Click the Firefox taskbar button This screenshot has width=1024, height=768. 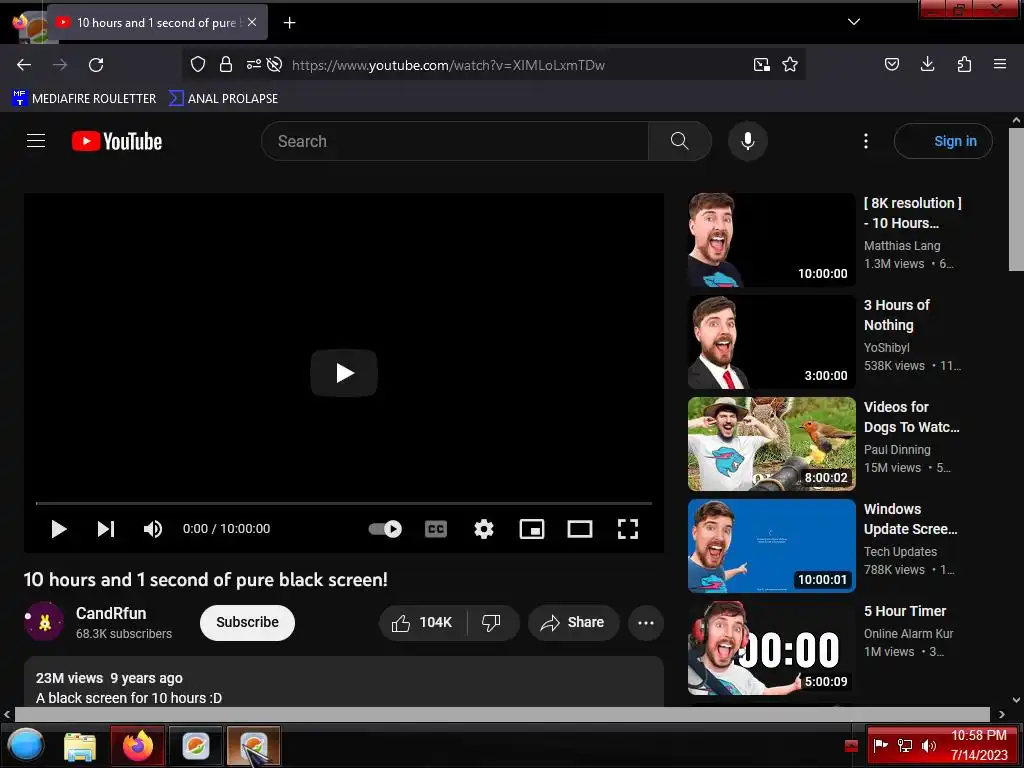coord(137,746)
